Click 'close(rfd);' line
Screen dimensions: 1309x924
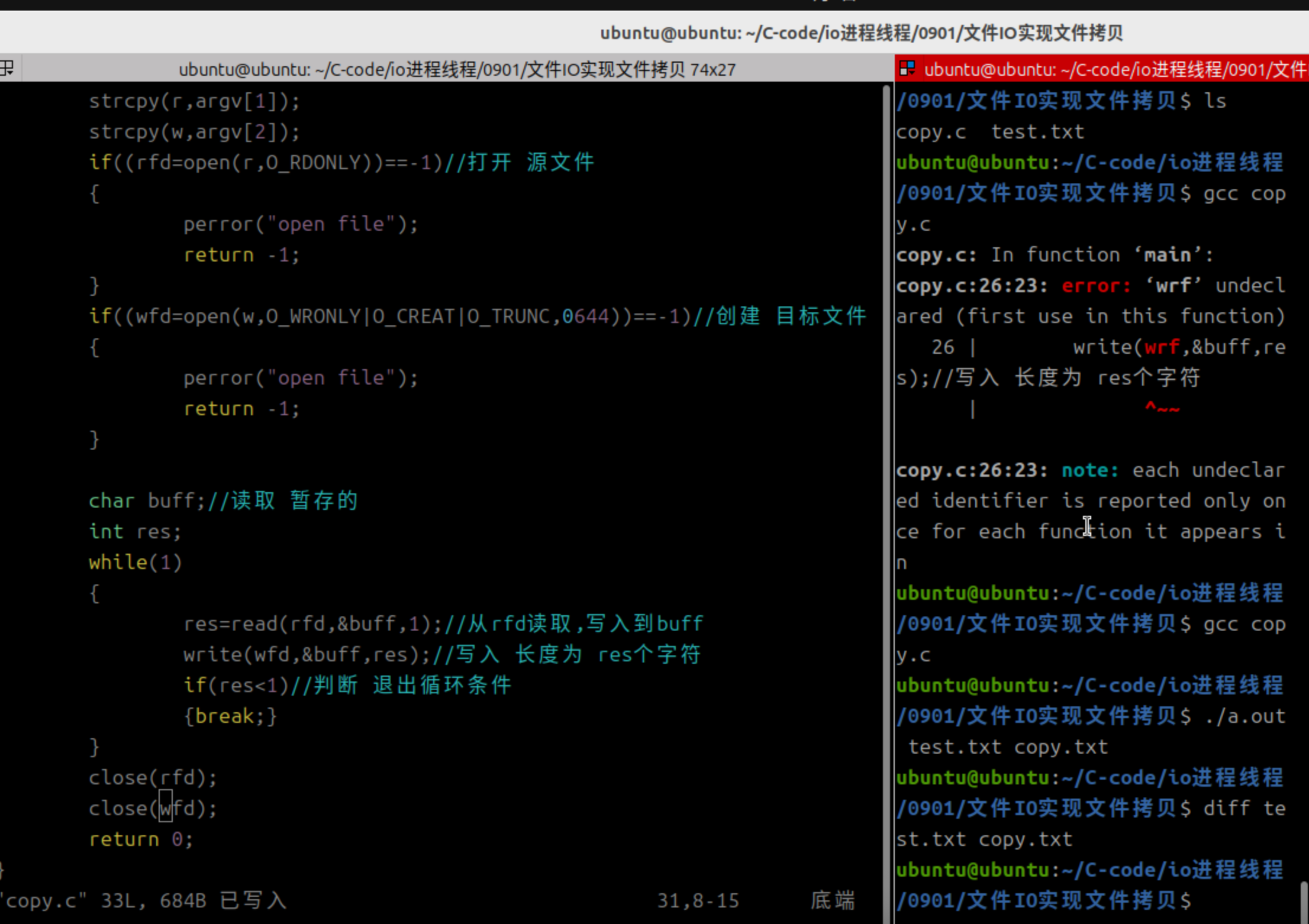pos(153,778)
